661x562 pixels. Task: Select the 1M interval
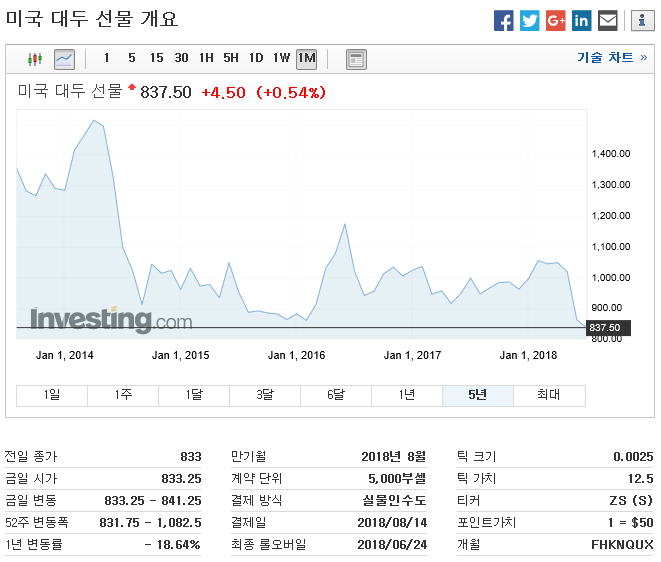click(x=306, y=59)
